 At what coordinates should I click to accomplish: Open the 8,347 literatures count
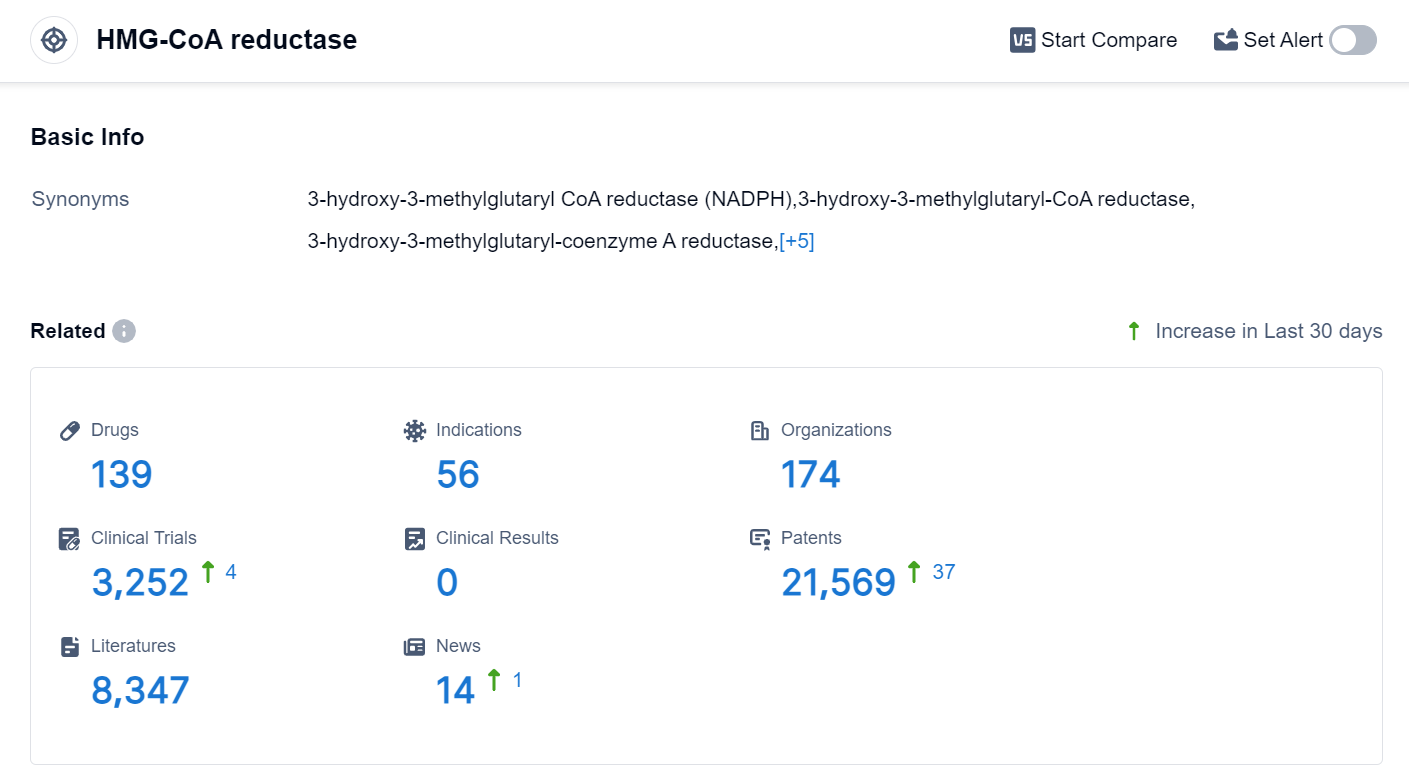(x=140, y=690)
